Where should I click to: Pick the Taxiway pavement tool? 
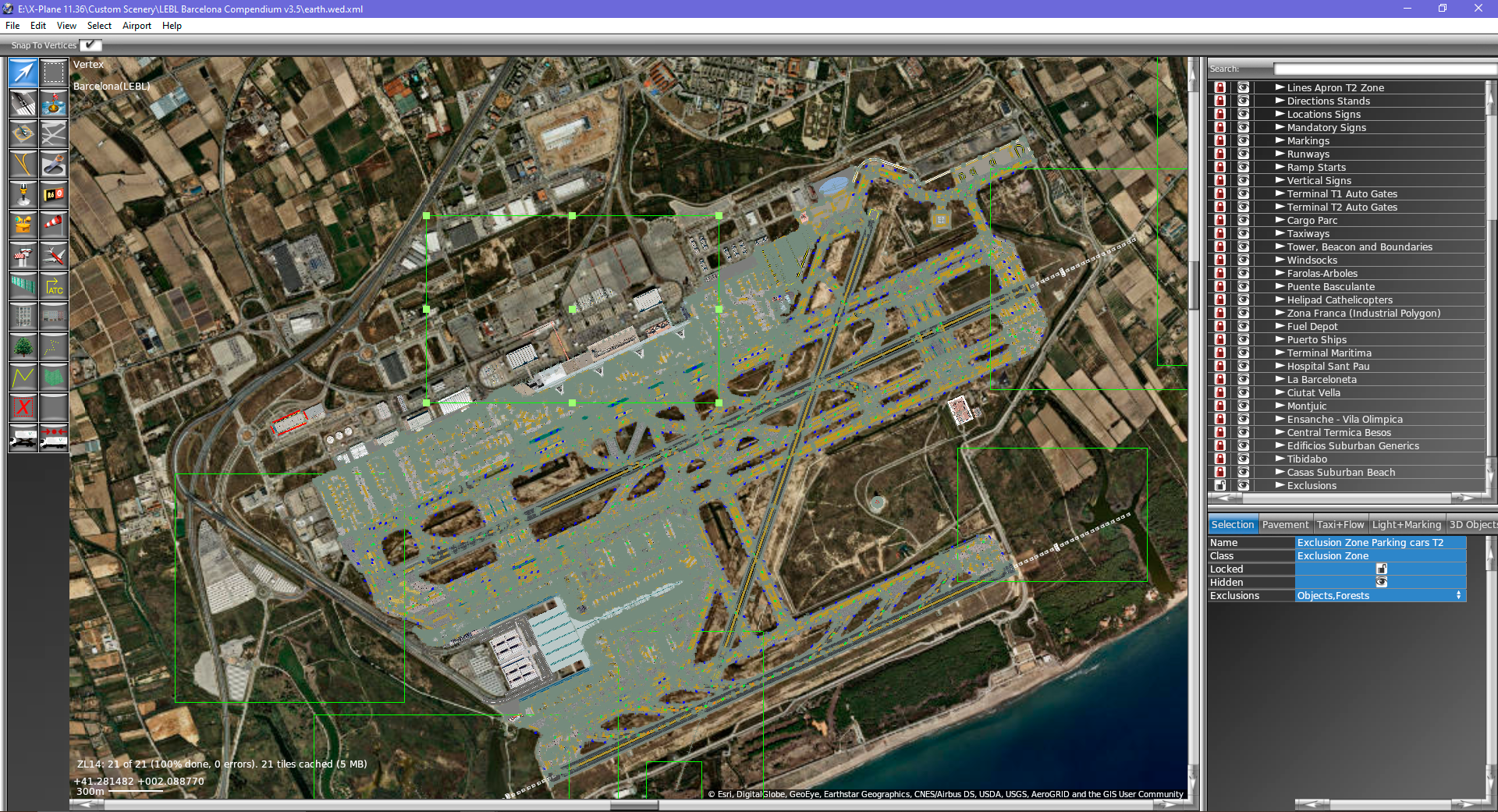tap(54, 134)
